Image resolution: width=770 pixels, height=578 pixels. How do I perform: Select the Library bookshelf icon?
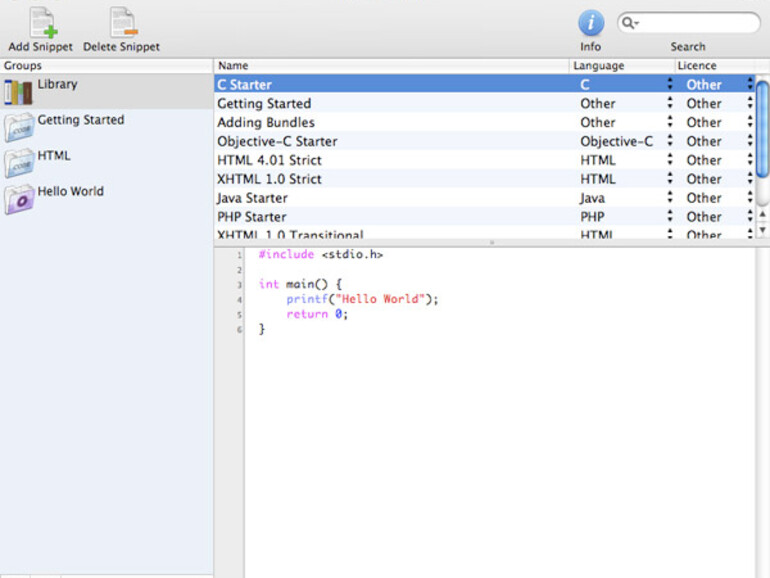point(18,92)
